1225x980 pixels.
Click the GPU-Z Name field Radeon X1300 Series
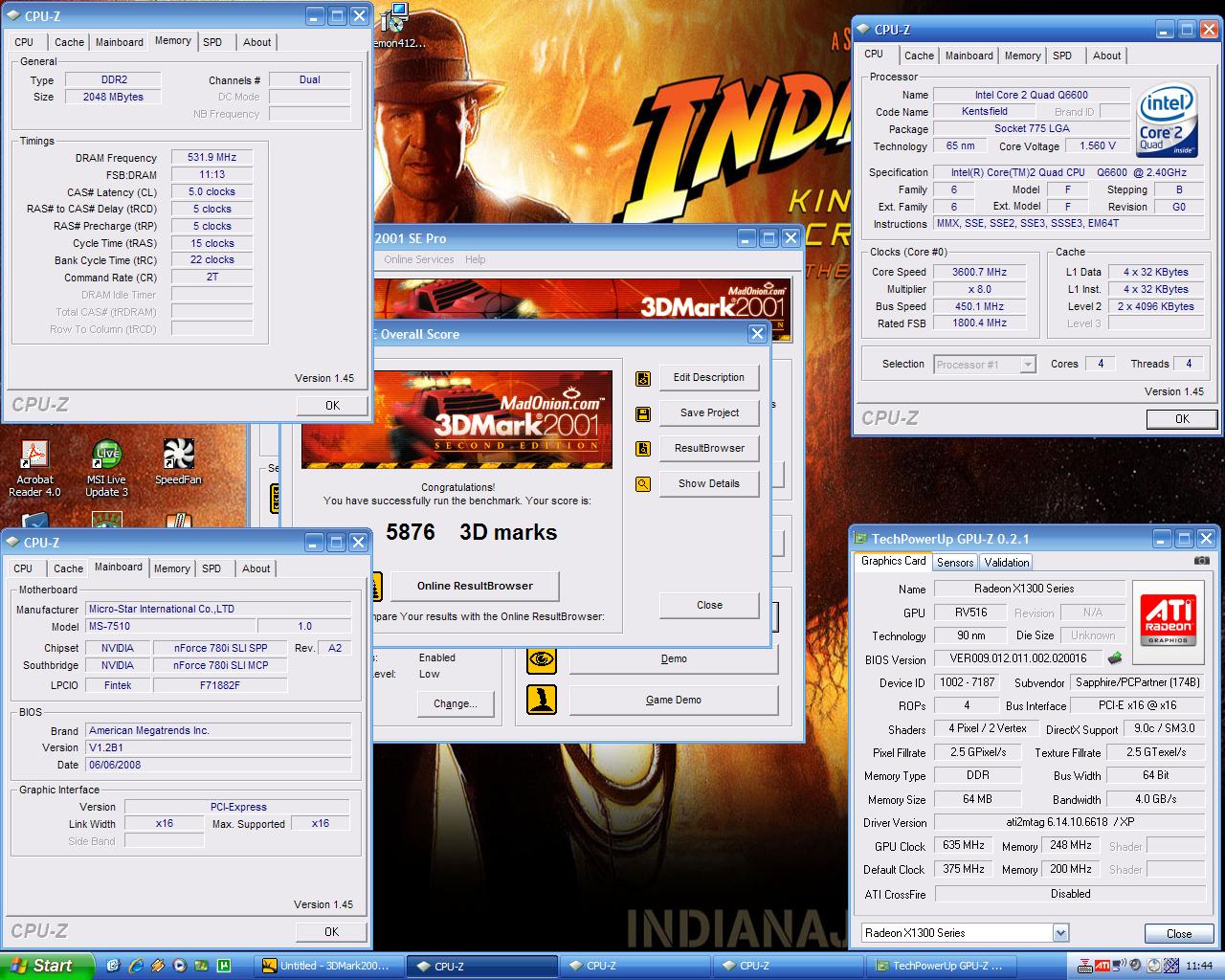(x=1024, y=589)
